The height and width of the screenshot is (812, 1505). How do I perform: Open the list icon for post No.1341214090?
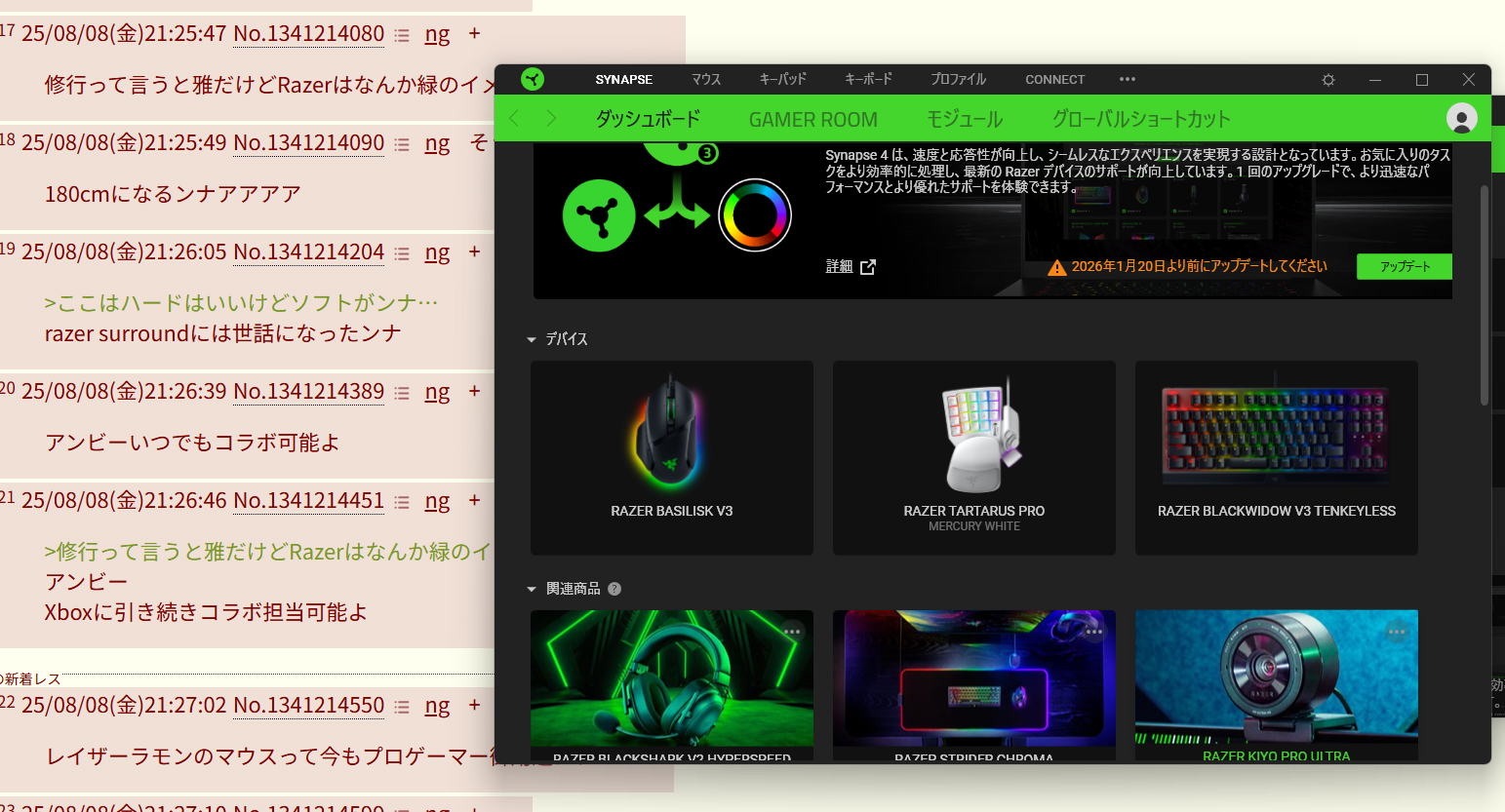[402, 144]
